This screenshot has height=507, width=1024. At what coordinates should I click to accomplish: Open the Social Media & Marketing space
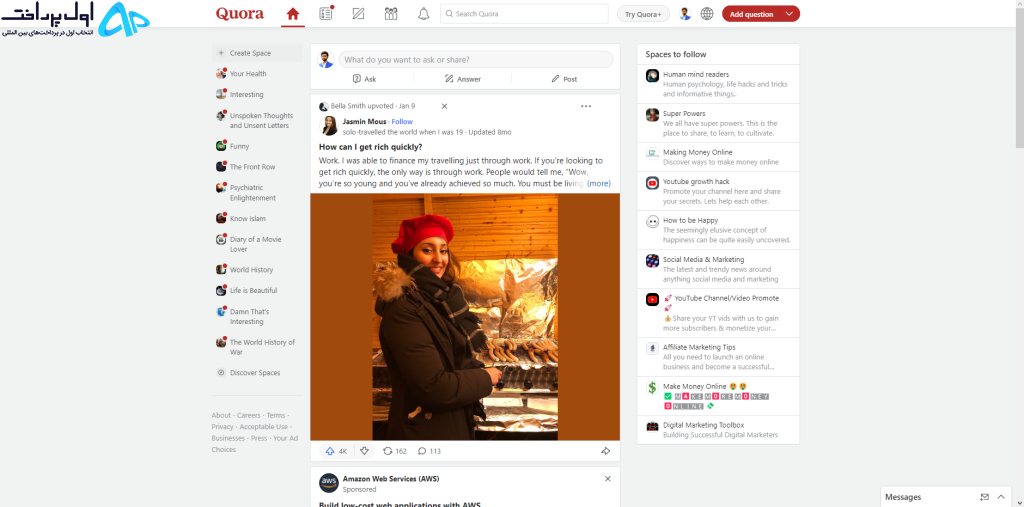coord(718,269)
